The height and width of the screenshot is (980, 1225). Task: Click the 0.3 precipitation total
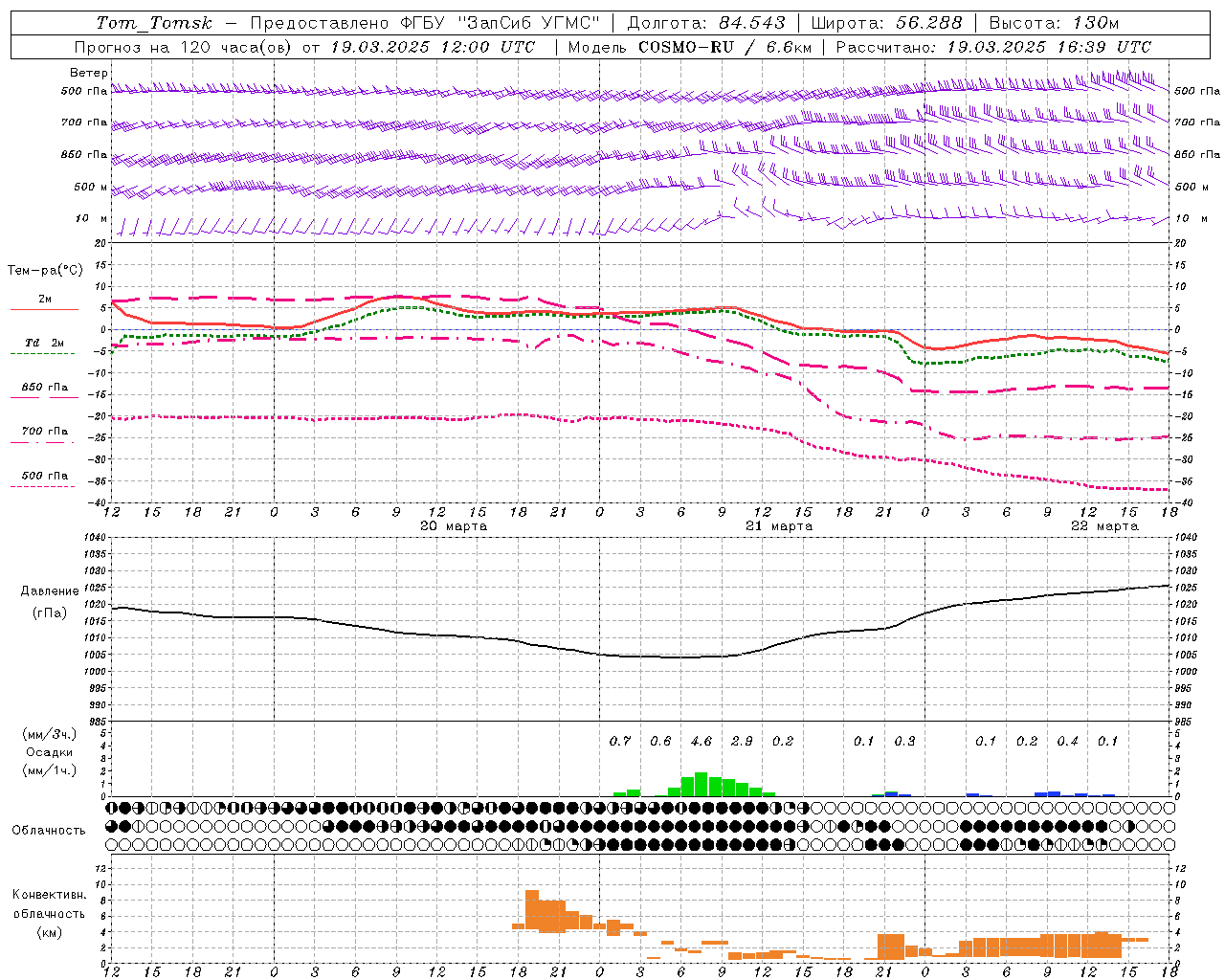(904, 742)
